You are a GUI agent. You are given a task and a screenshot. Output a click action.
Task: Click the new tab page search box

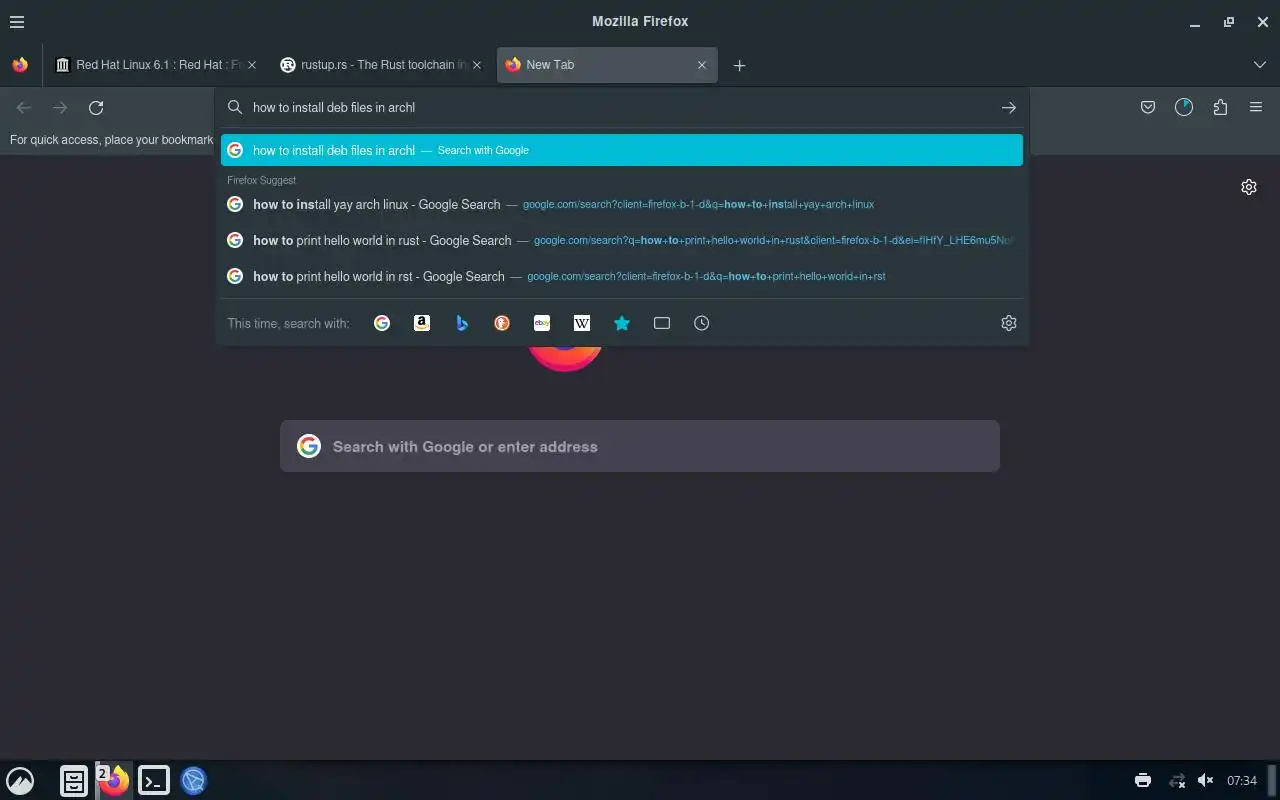coord(640,446)
